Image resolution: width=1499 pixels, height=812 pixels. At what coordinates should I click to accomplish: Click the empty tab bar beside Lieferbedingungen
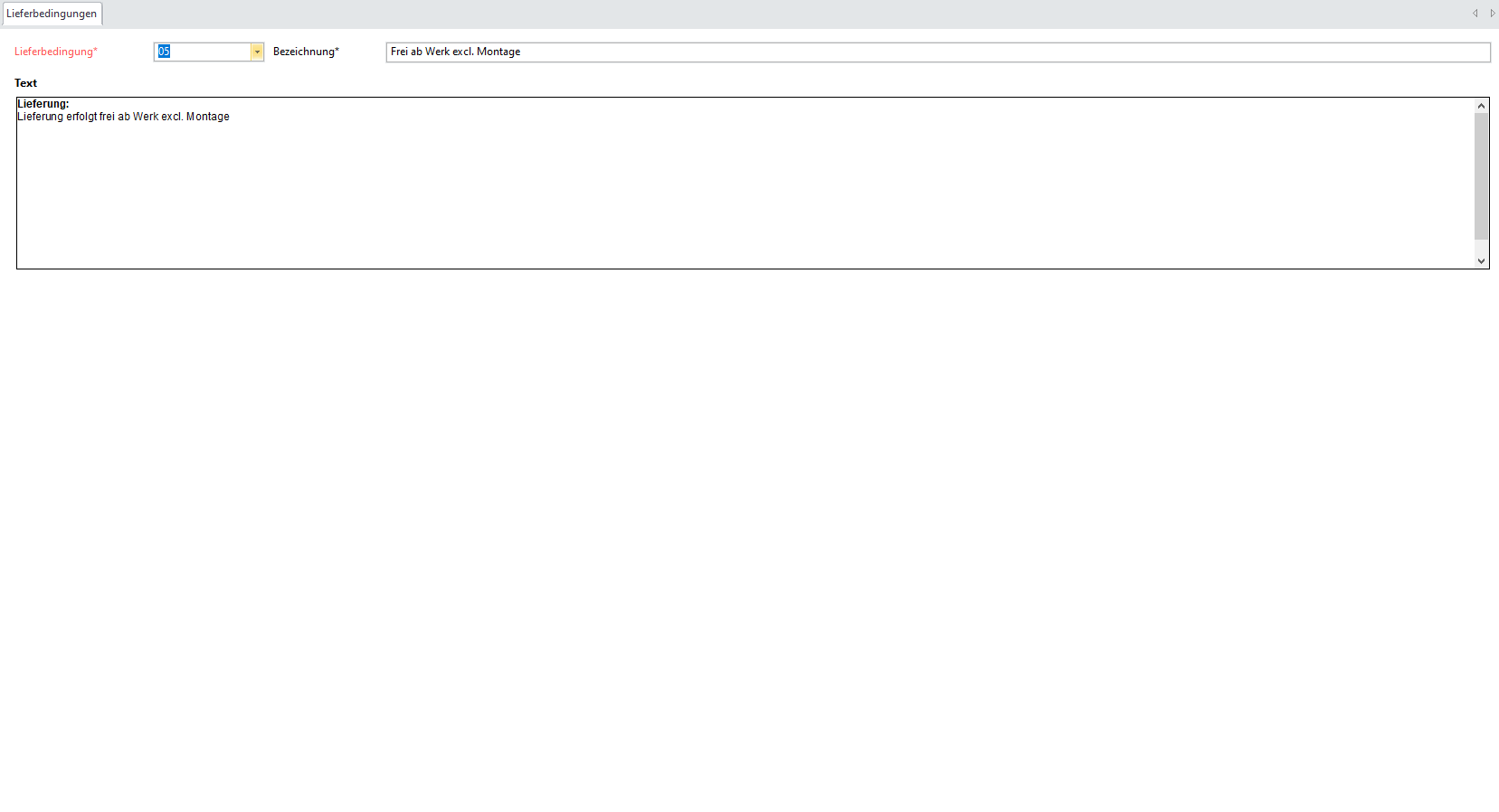pyautogui.click(x=724, y=14)
